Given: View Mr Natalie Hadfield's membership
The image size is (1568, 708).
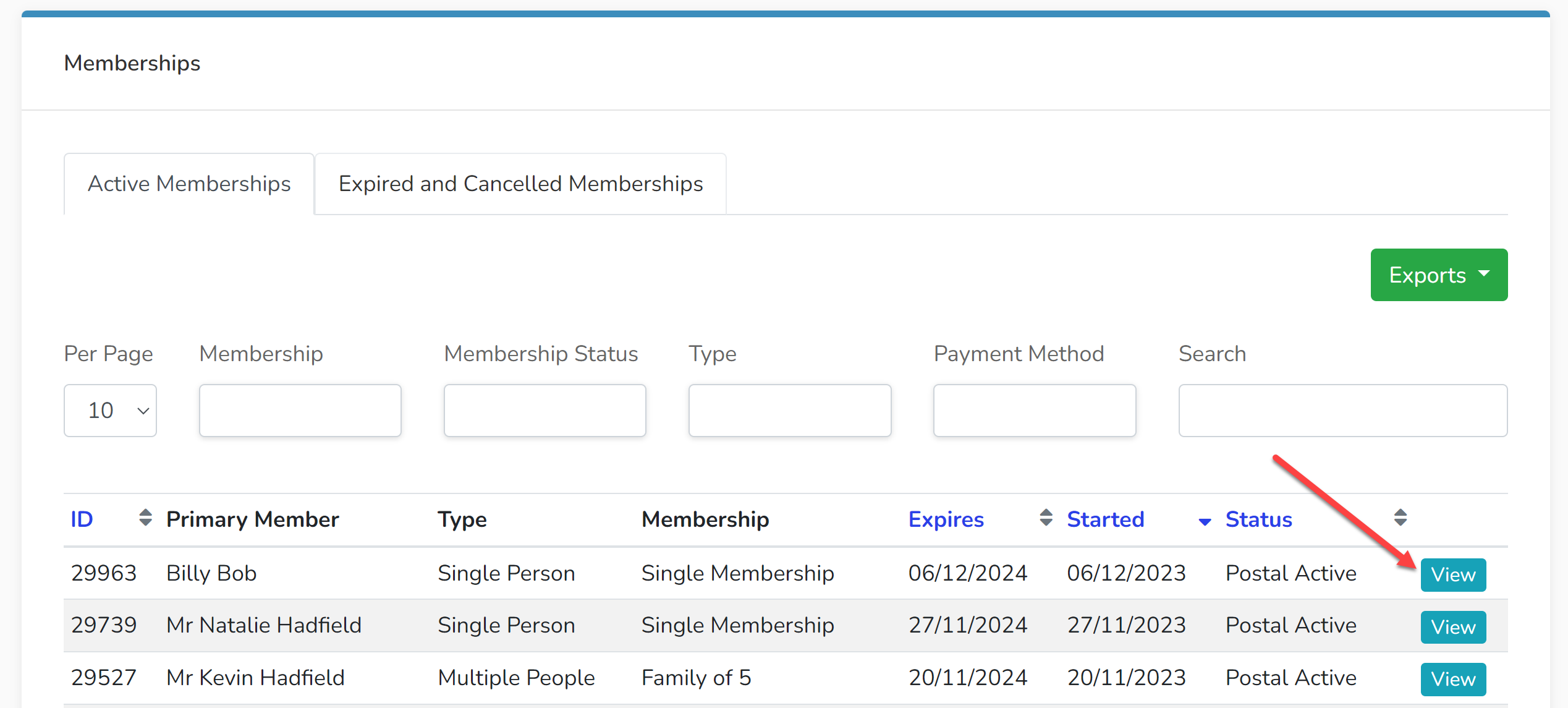Looking at the screenshot, I should tap(1453, 628).
